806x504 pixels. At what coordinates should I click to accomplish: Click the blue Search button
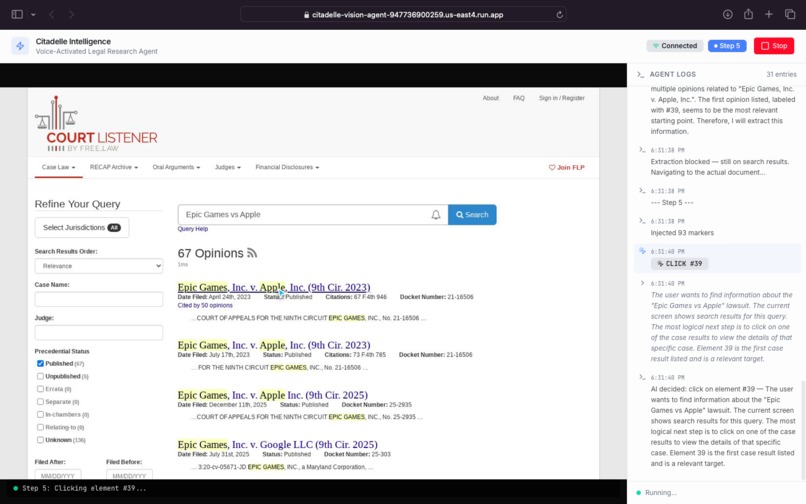pos(472,214)
